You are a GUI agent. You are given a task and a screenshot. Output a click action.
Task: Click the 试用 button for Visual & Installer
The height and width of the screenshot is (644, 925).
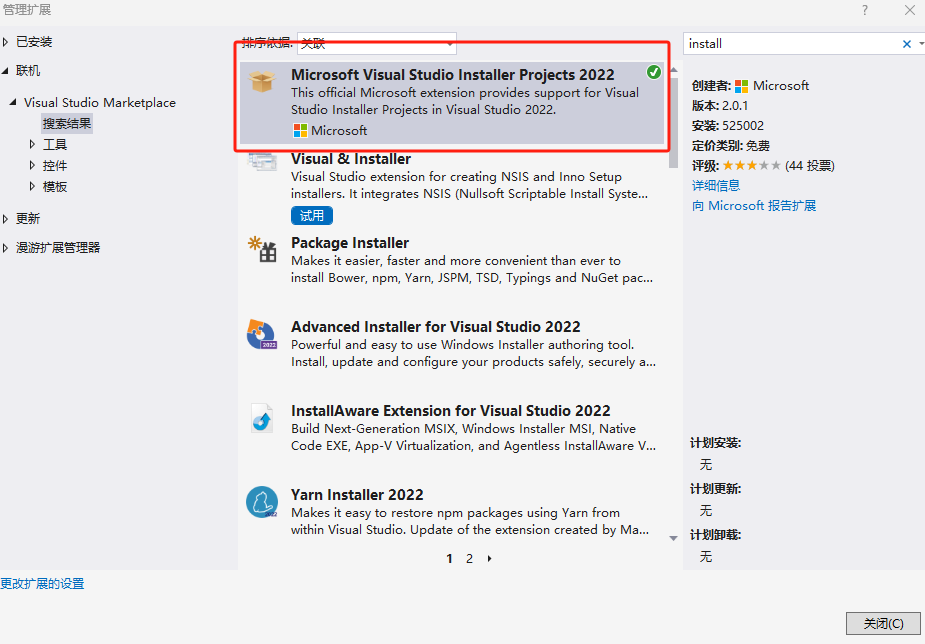click(312, 215)
